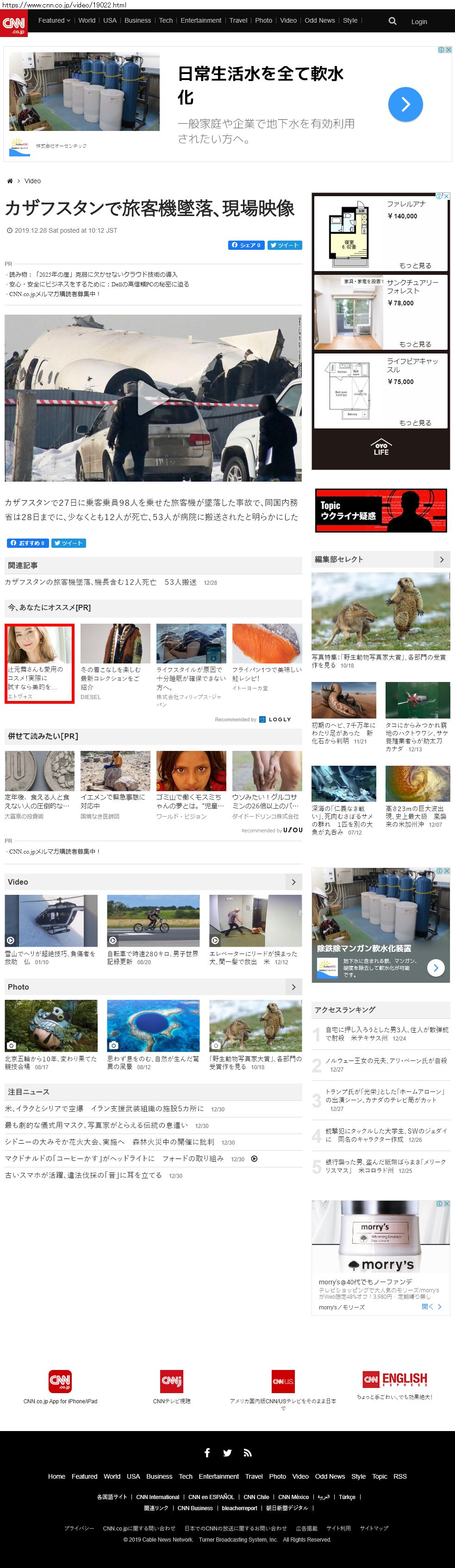Click the Facebook シェア button
The height and width of the screenshot is (1568, 455).
coord(246,245)
